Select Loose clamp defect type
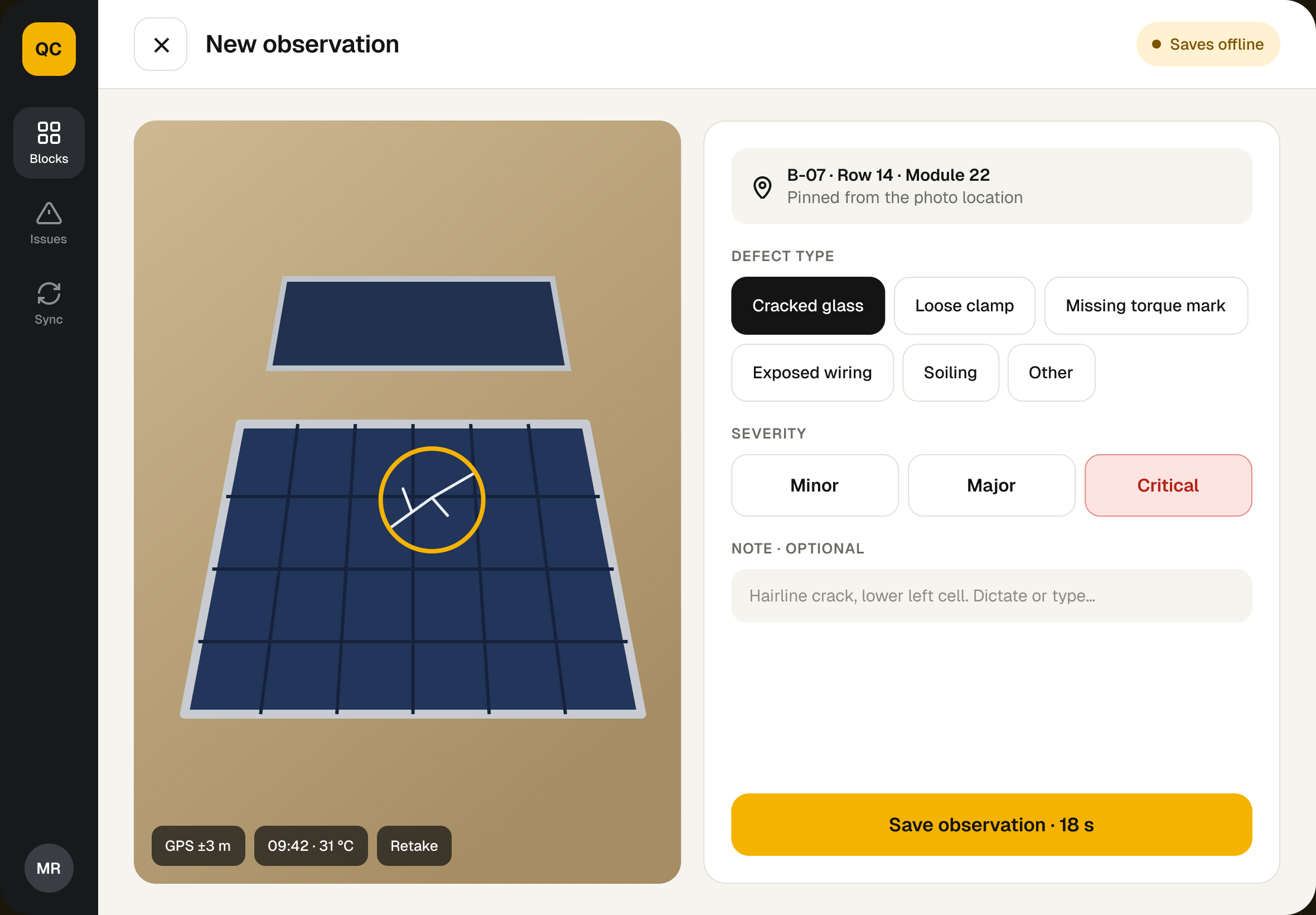Image resolution: width=1316 pixels, height=915 pixels. tap(964, 306)
